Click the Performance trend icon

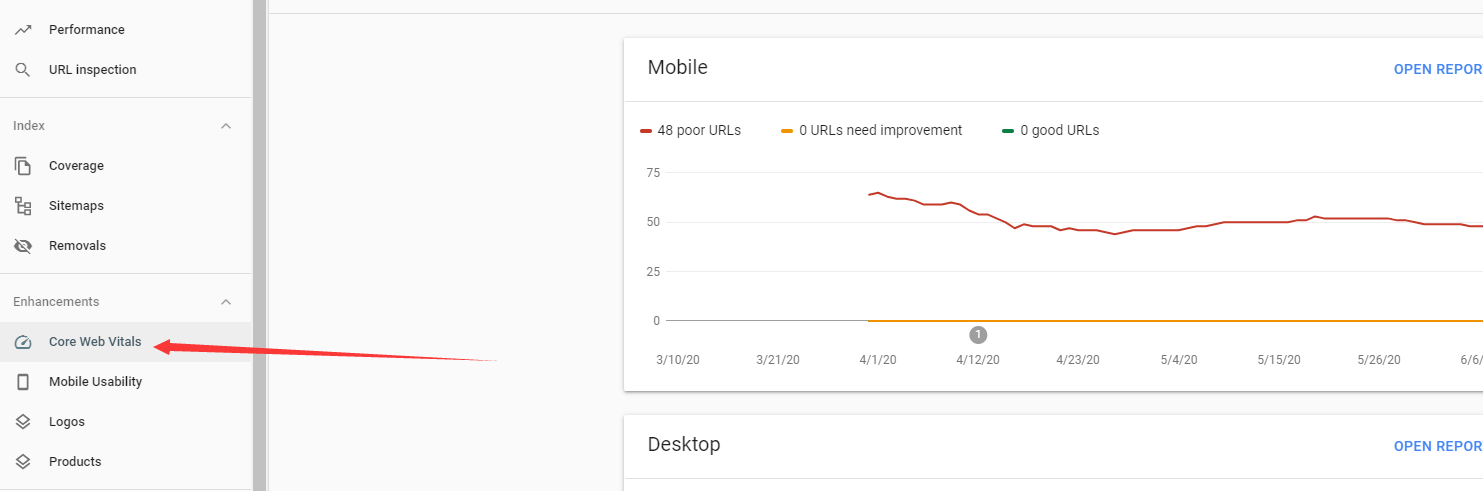23,30
